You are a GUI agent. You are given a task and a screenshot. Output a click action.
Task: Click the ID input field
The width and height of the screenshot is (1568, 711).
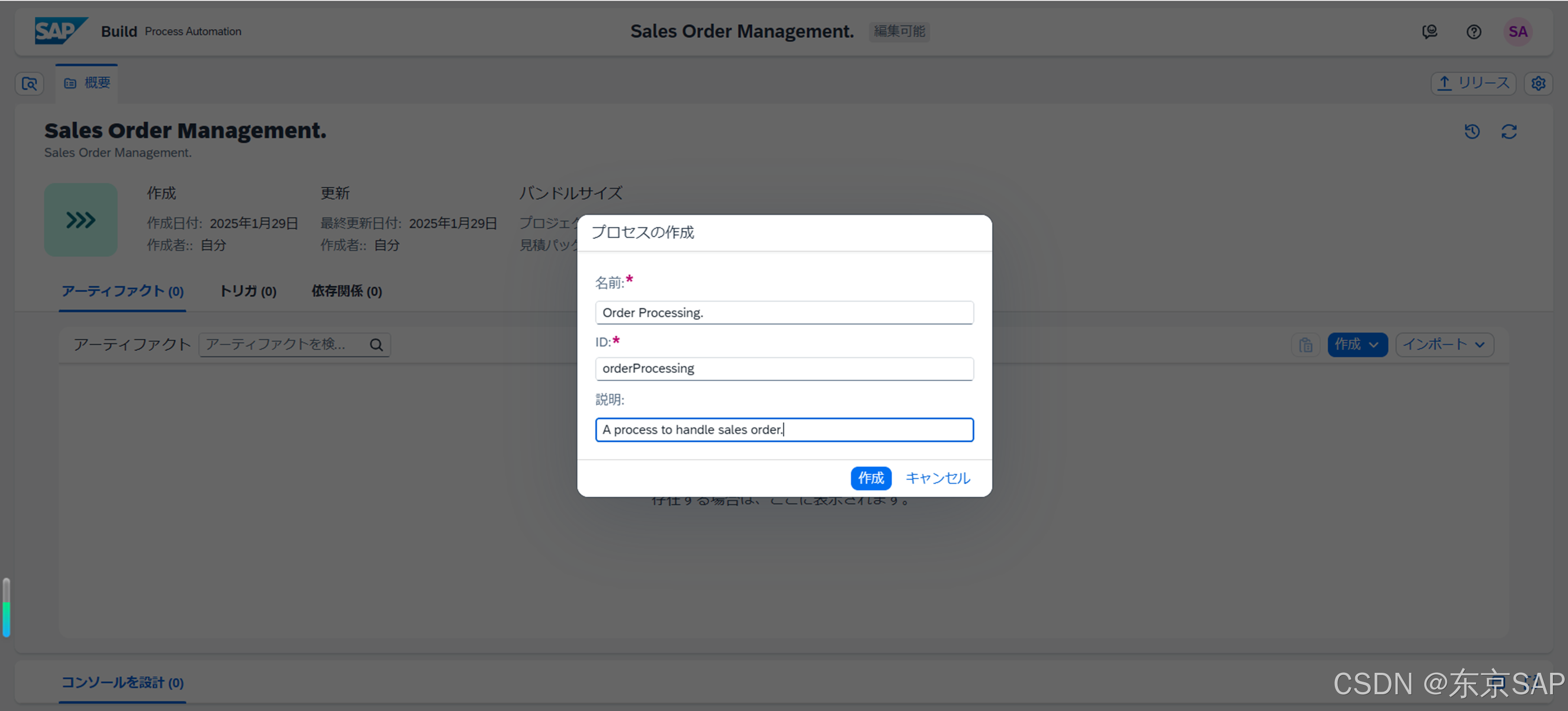pos(784,369)
